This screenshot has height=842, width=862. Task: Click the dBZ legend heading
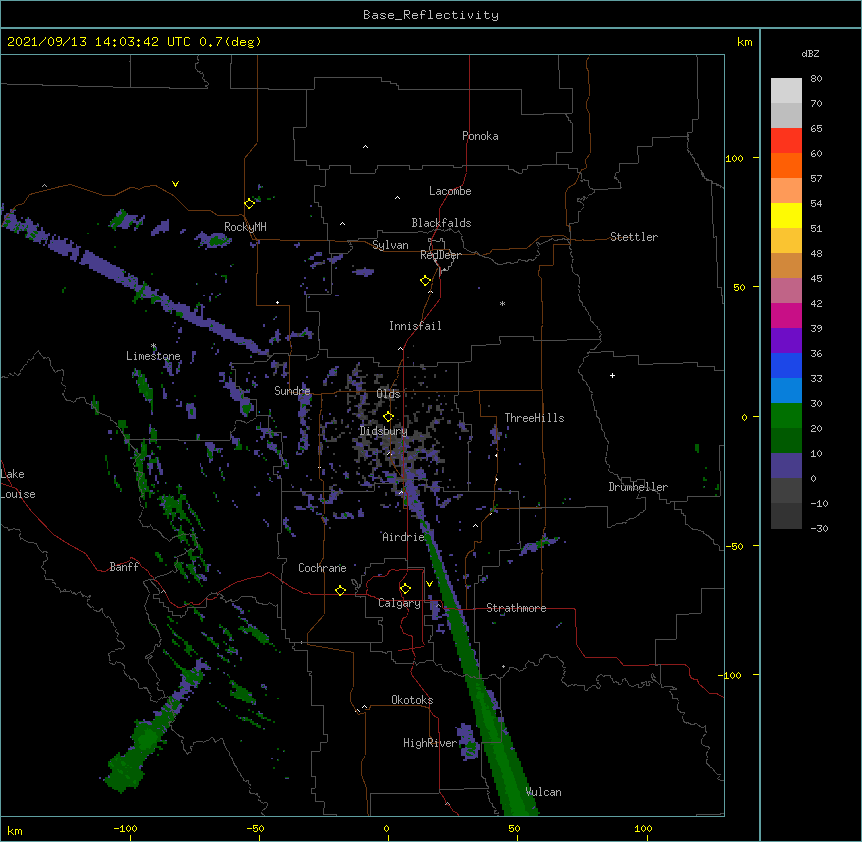(x=810, y=54)
